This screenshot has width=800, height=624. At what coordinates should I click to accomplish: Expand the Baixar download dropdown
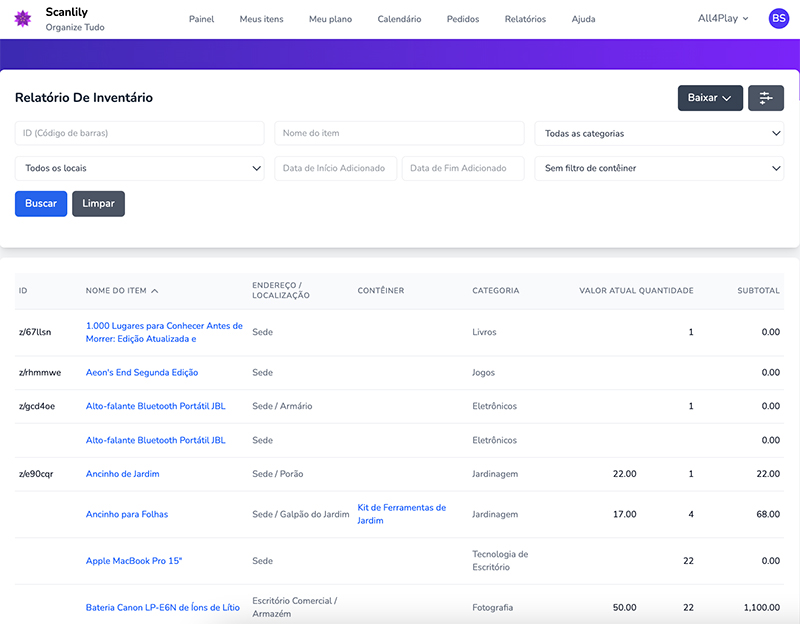(710, 98)
